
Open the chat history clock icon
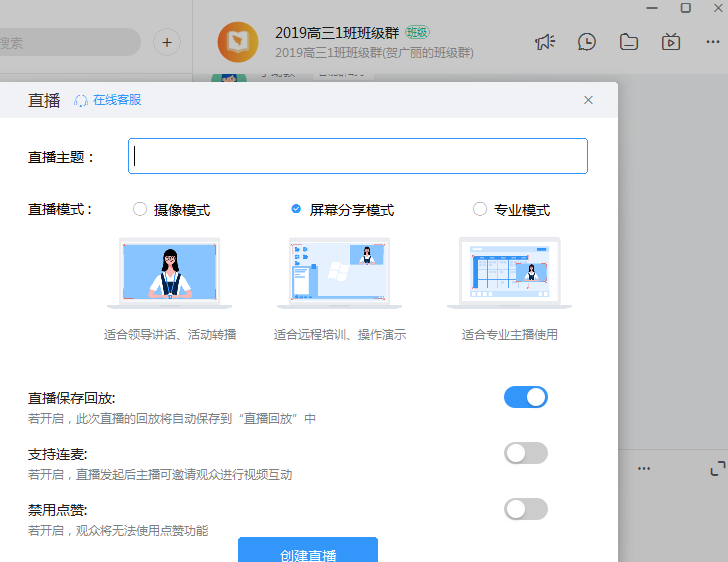[x=587, y=42]
